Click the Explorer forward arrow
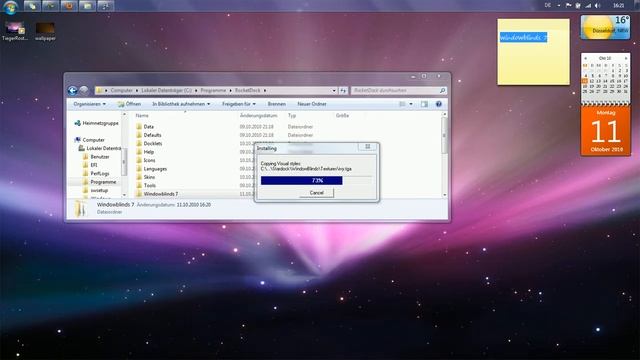This screenshot has width=640, height=360. click(84, 90)
